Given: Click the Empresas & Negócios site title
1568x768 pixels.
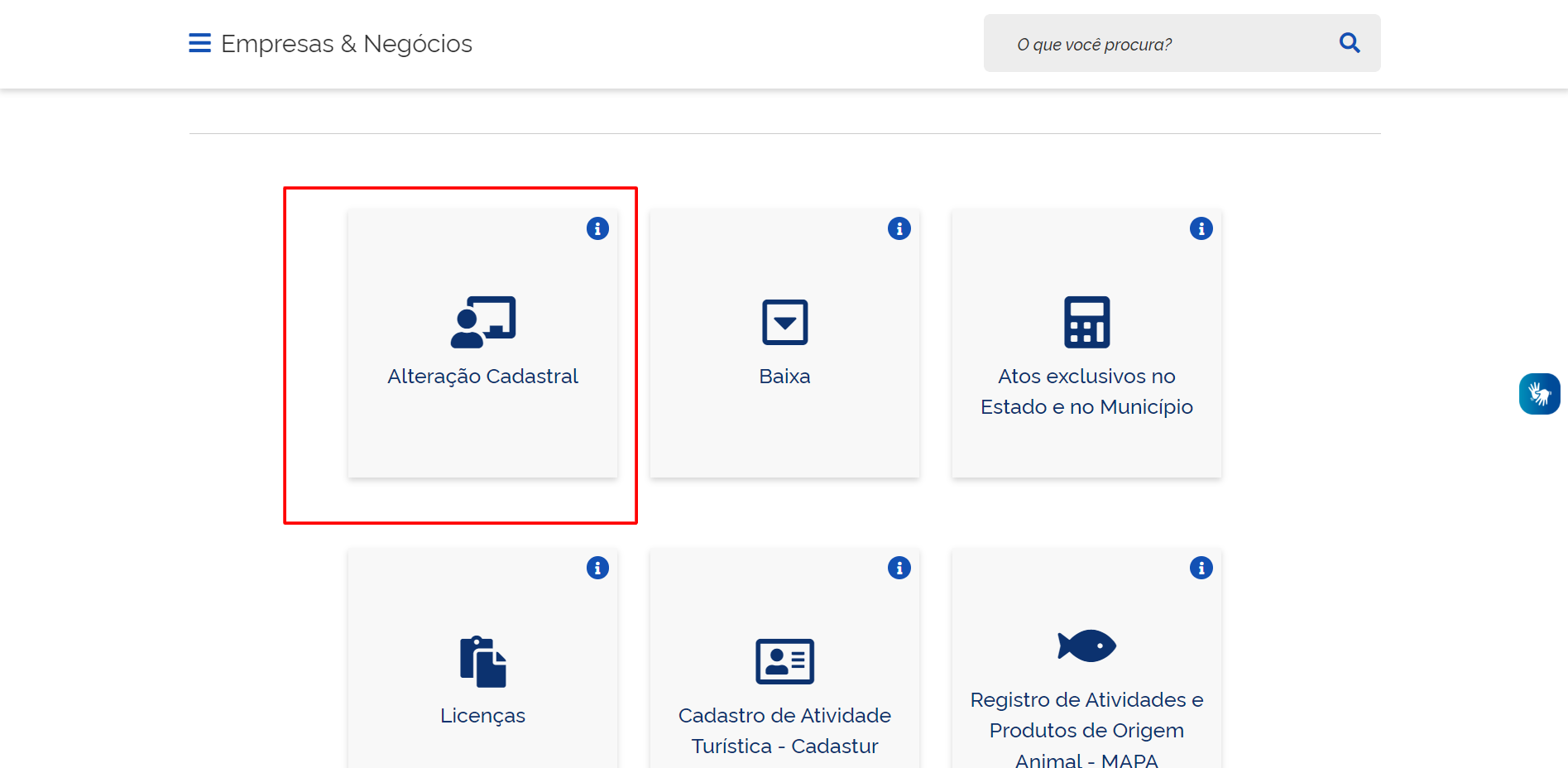Looking at the screenshot, I should pos(347,43).
